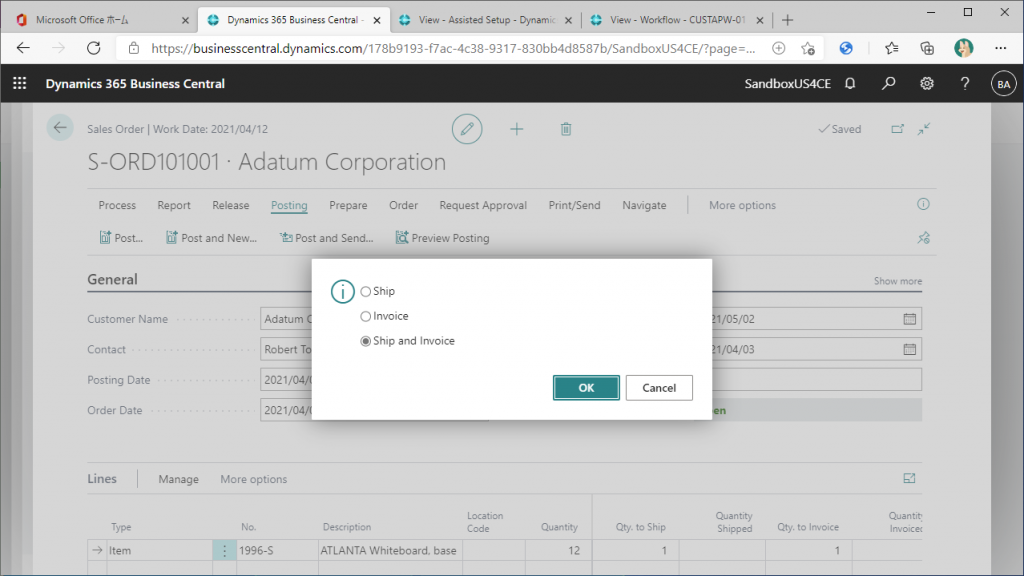Viewport: 1024px width, 576px height.
Task: Open the Business Central search magnifier
Action: (x=888, y=84)
